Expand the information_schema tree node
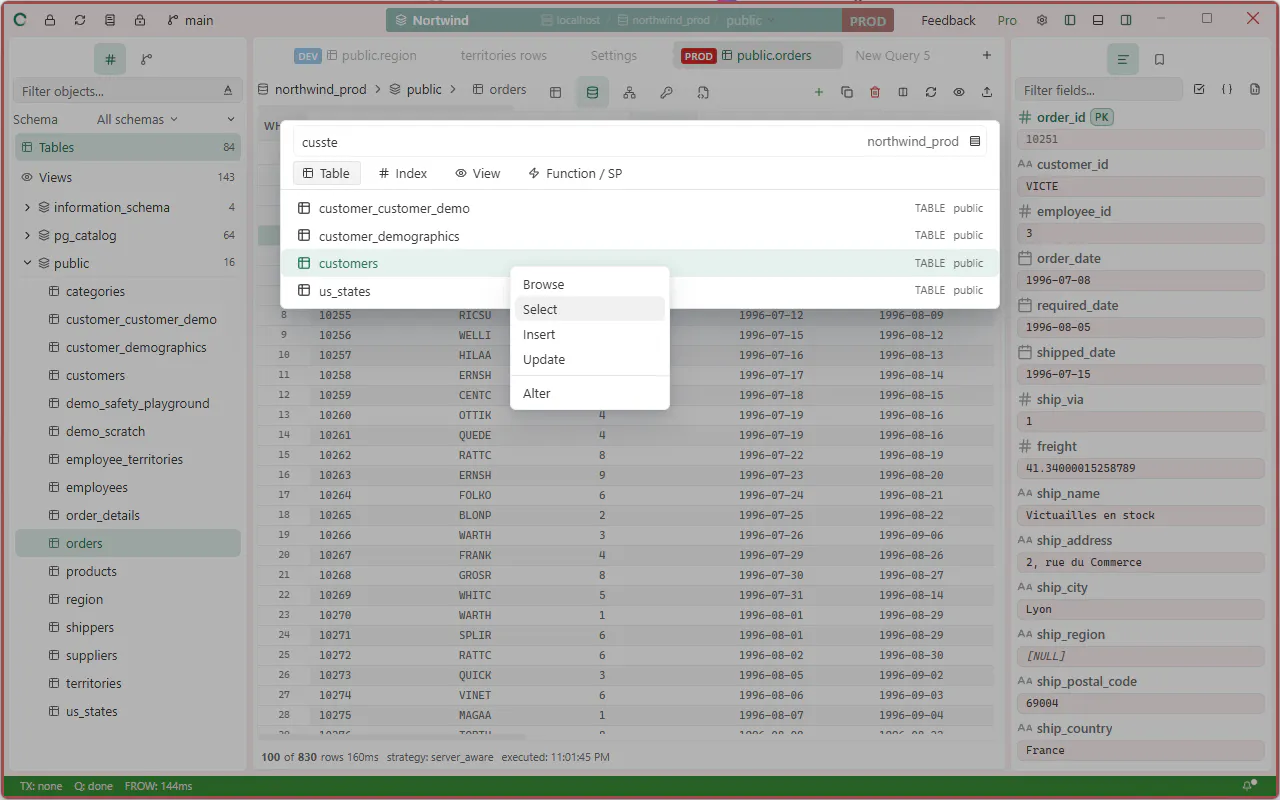 click(27, 207)
